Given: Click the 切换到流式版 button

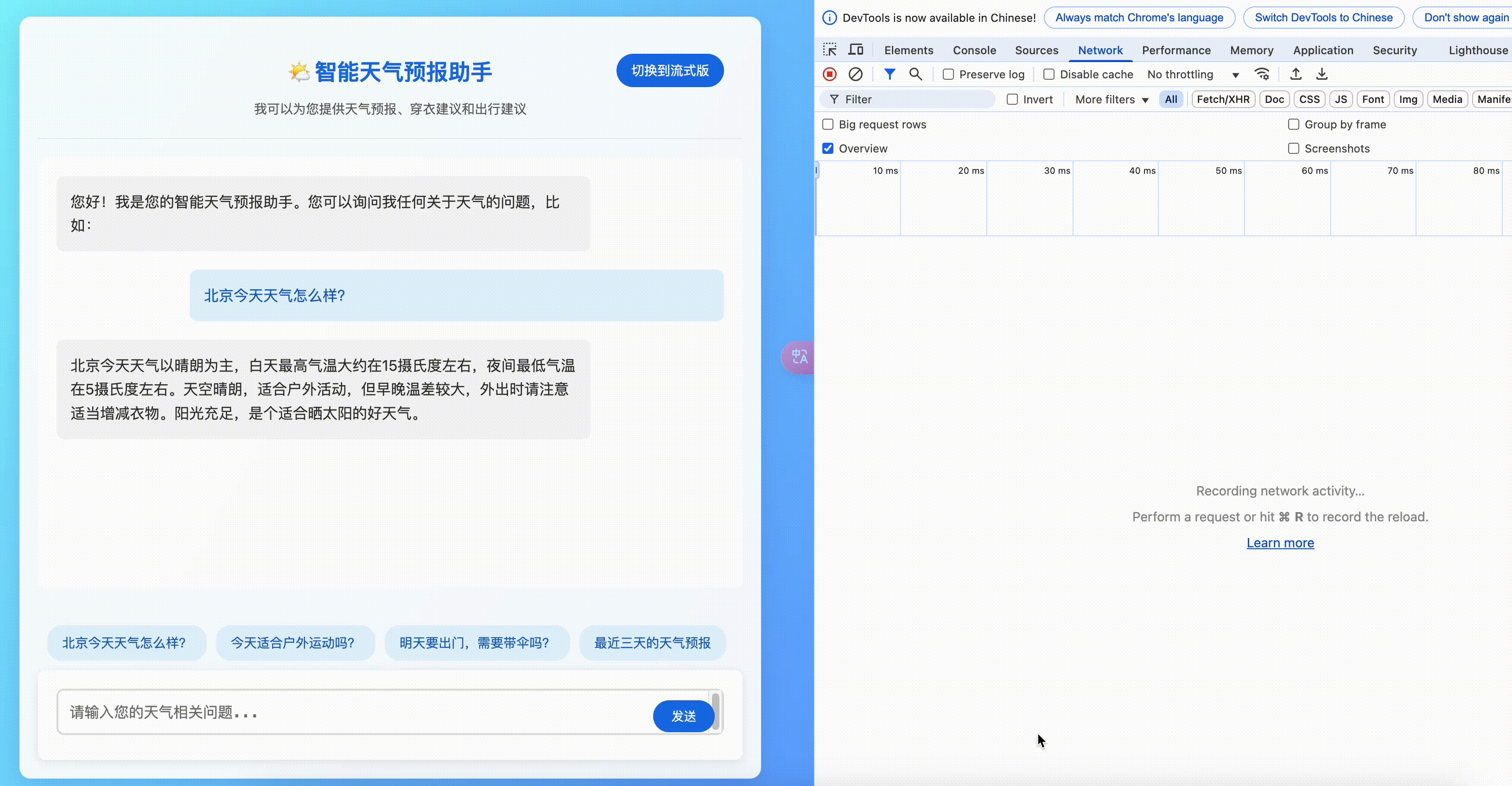Looking at the screenshot, I should click(669, 71).
